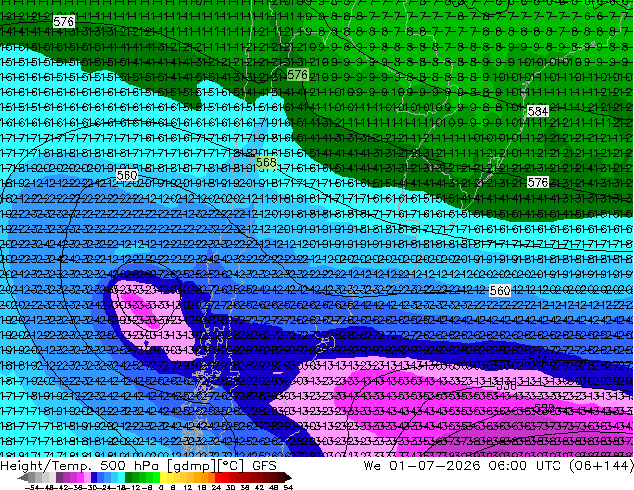Viewport: 634px width, 490px height.
Task: Click the 576 label directly below 584
Action: pos(538,182)
